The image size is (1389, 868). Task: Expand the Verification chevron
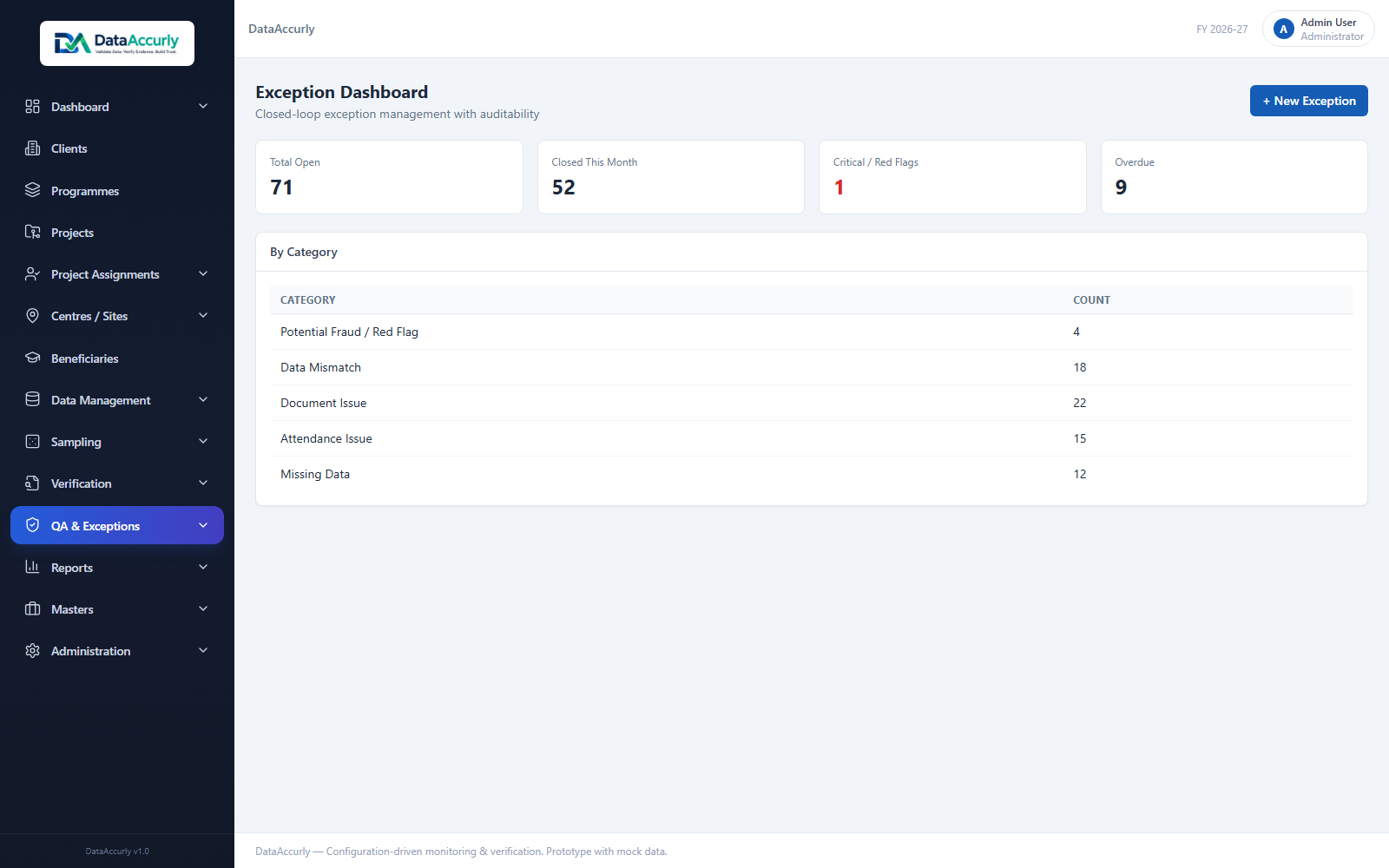(203, 483)
